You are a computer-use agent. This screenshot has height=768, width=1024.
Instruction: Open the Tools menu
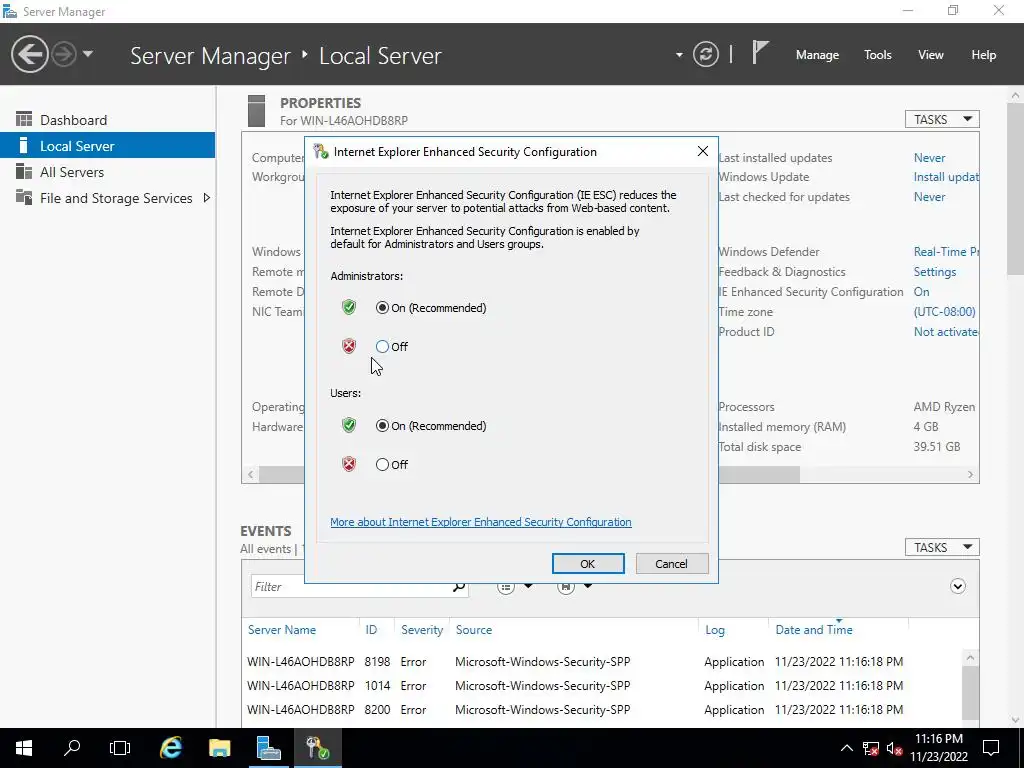[878, 55]
